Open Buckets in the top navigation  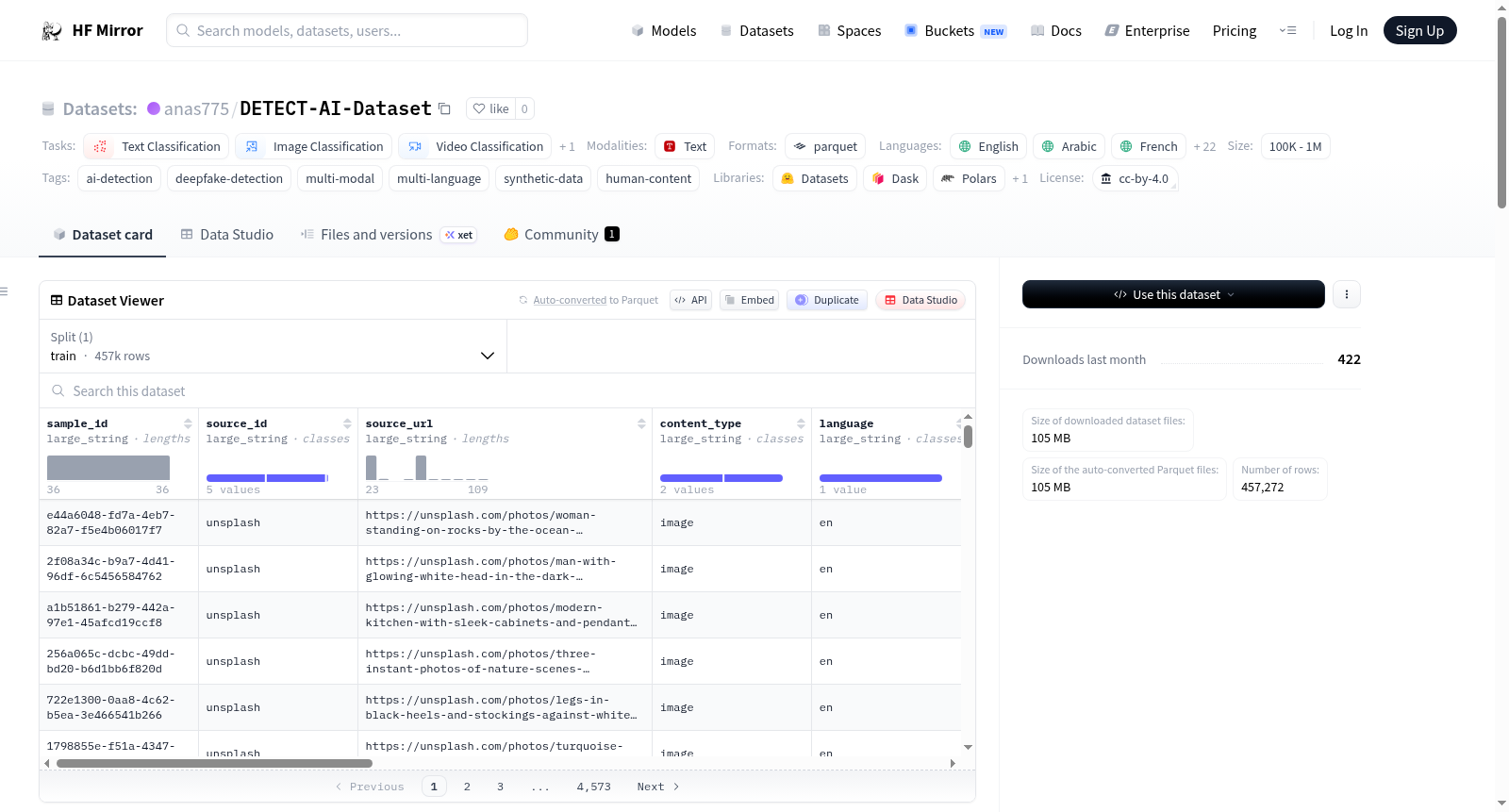coord(955,31)
